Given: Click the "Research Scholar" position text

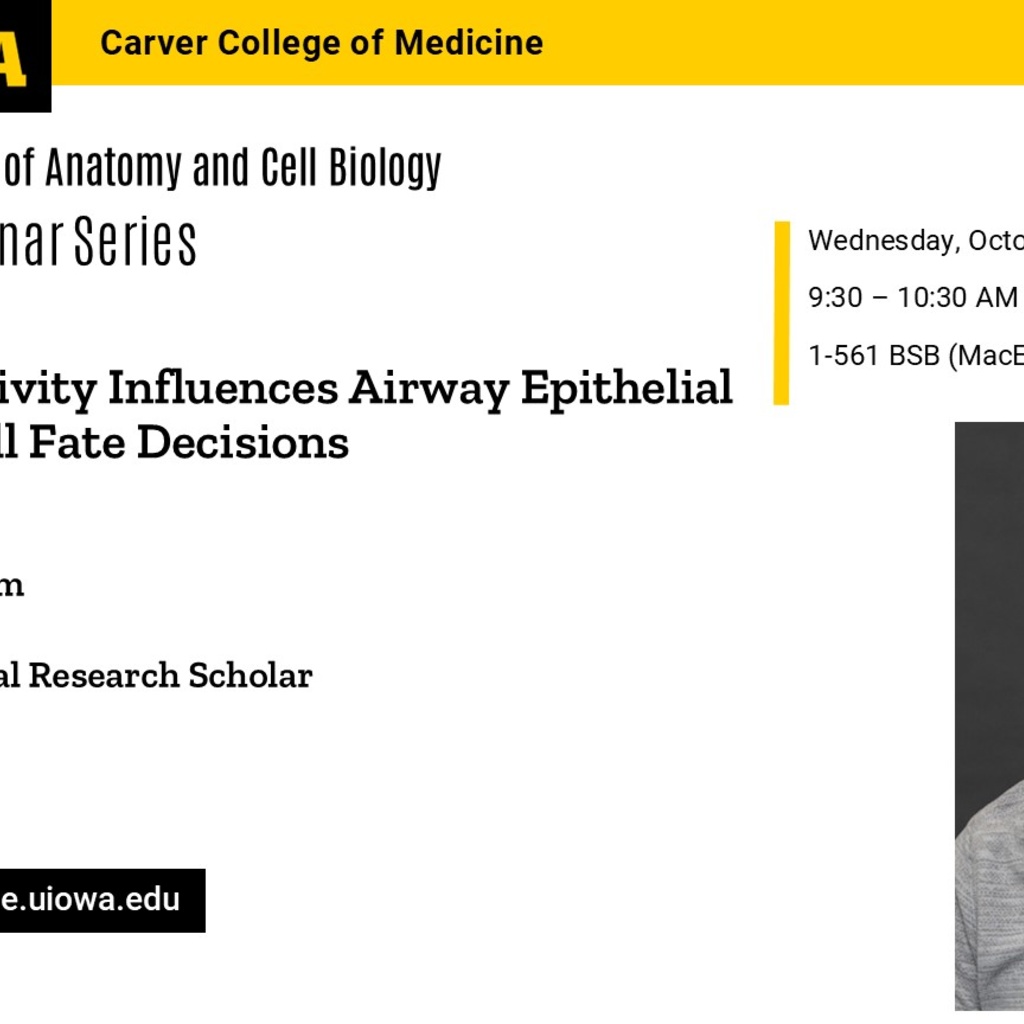Looking at the screenshot, I should point(170,676).
